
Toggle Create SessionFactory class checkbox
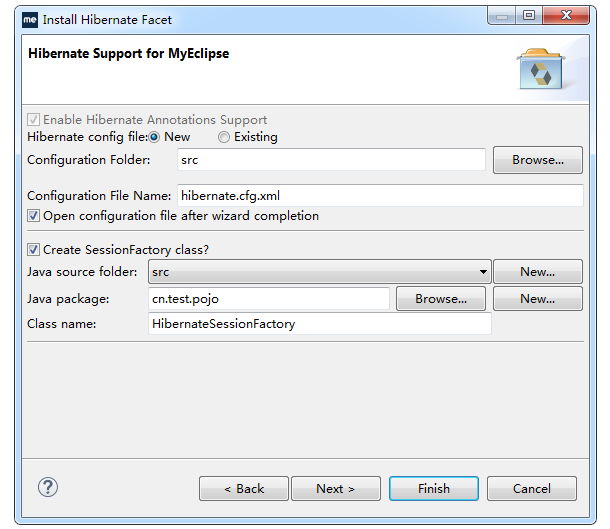pos(33,249)
